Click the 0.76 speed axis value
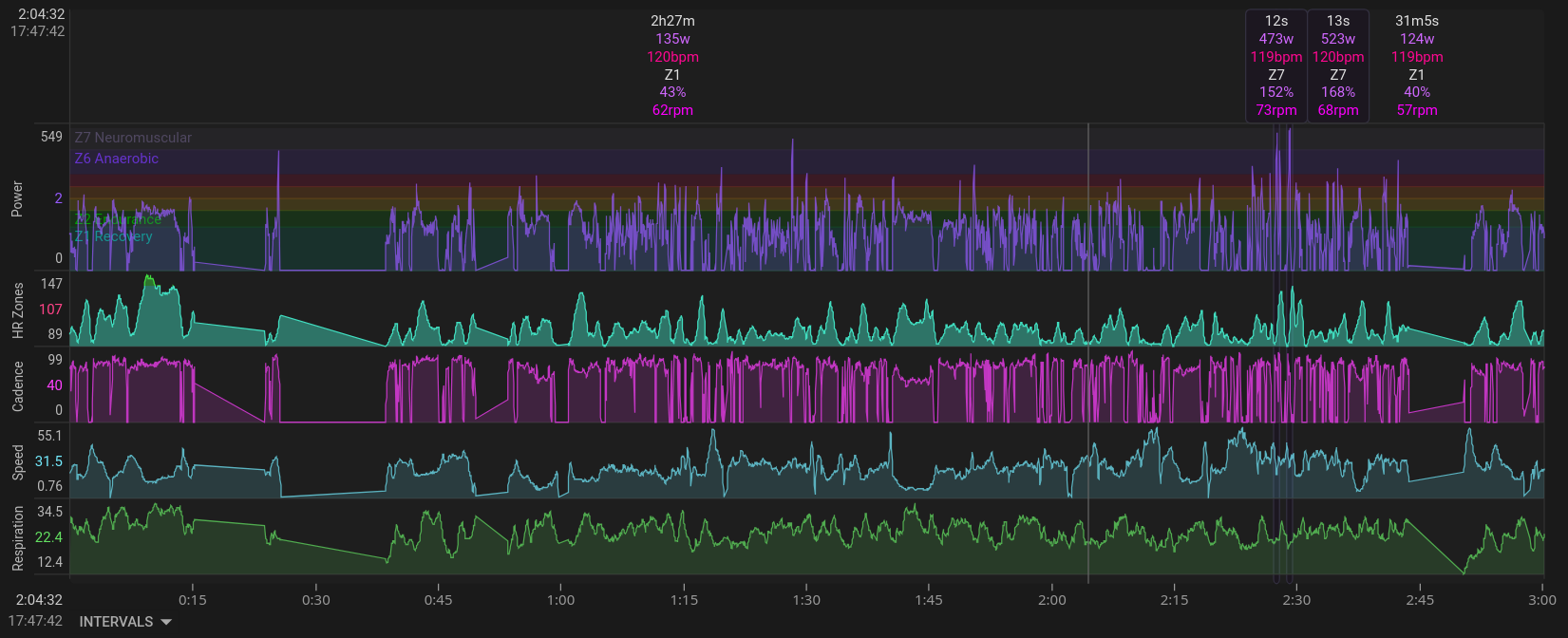 pyautogui.click(x=49, y=486)
